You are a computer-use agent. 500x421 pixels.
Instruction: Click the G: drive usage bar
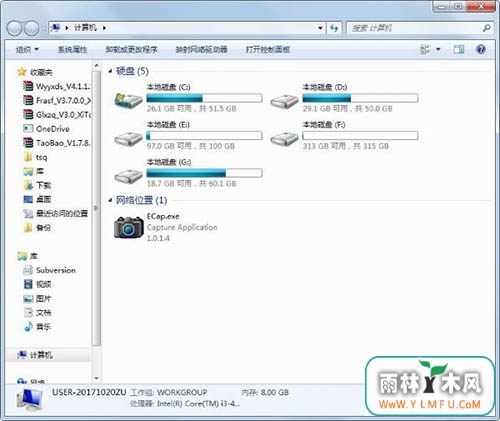[x=204, y=173]
